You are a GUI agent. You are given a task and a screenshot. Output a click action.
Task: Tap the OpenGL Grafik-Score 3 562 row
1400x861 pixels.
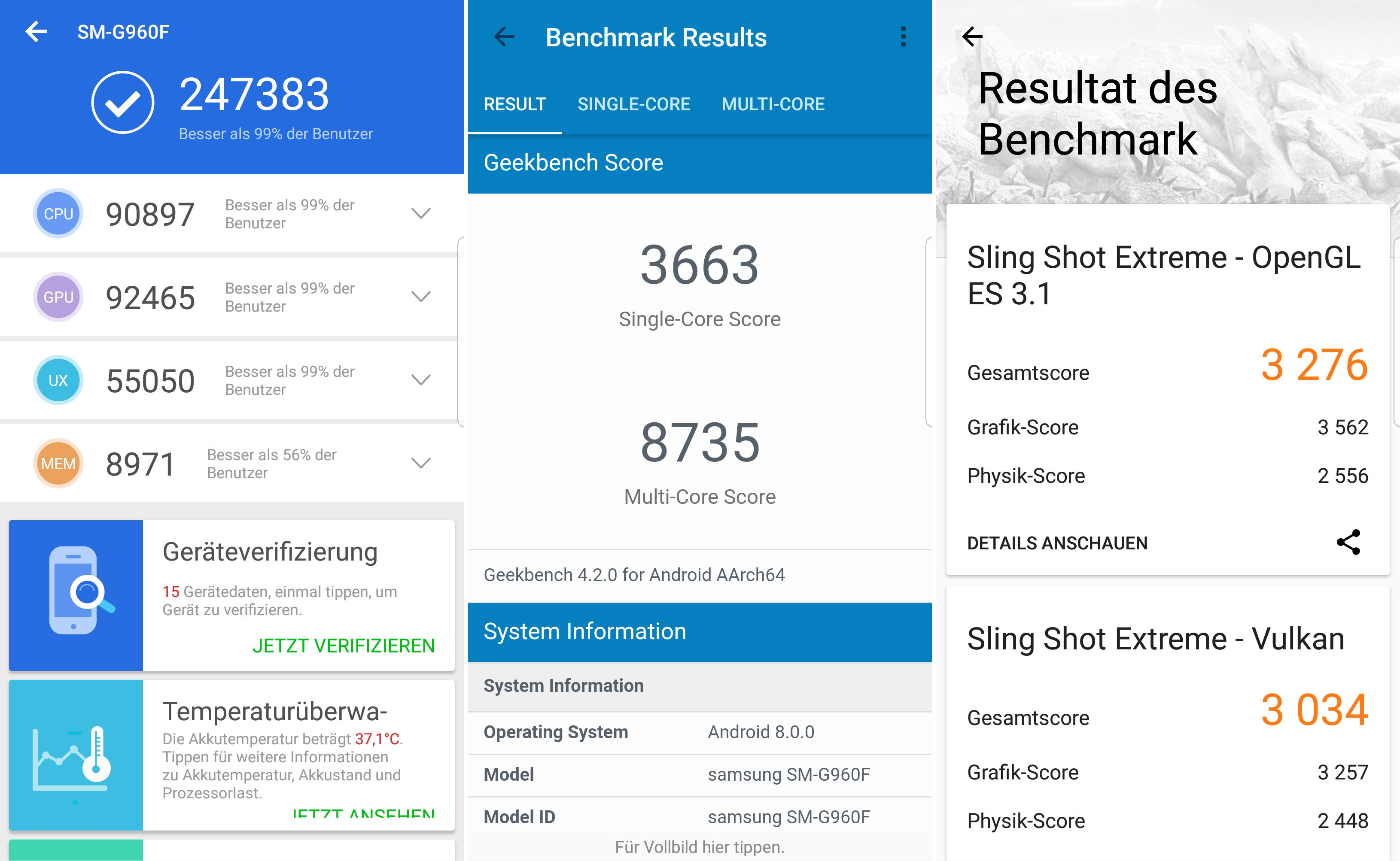point(1168,427)
